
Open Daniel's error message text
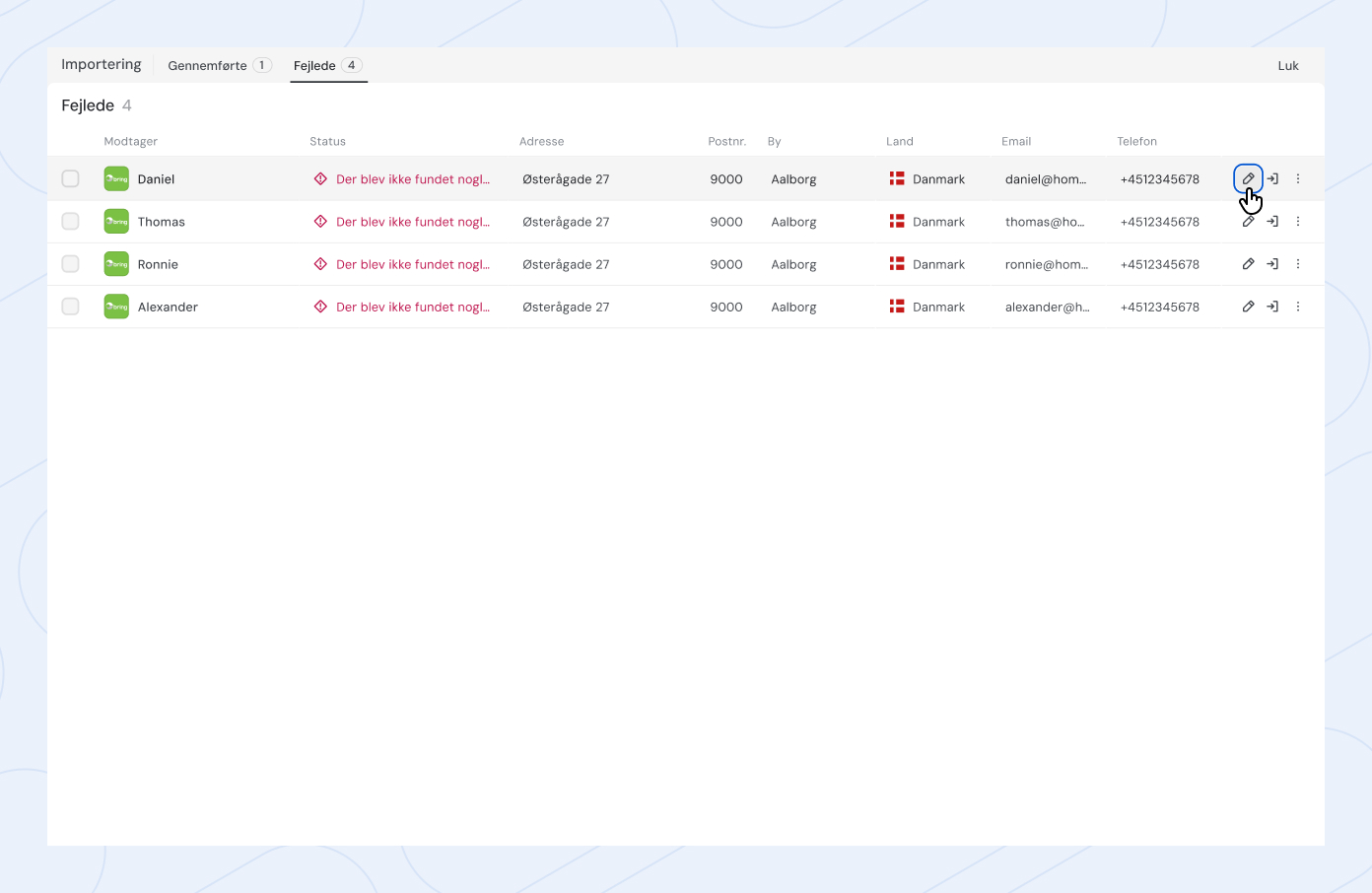point(413,179)
